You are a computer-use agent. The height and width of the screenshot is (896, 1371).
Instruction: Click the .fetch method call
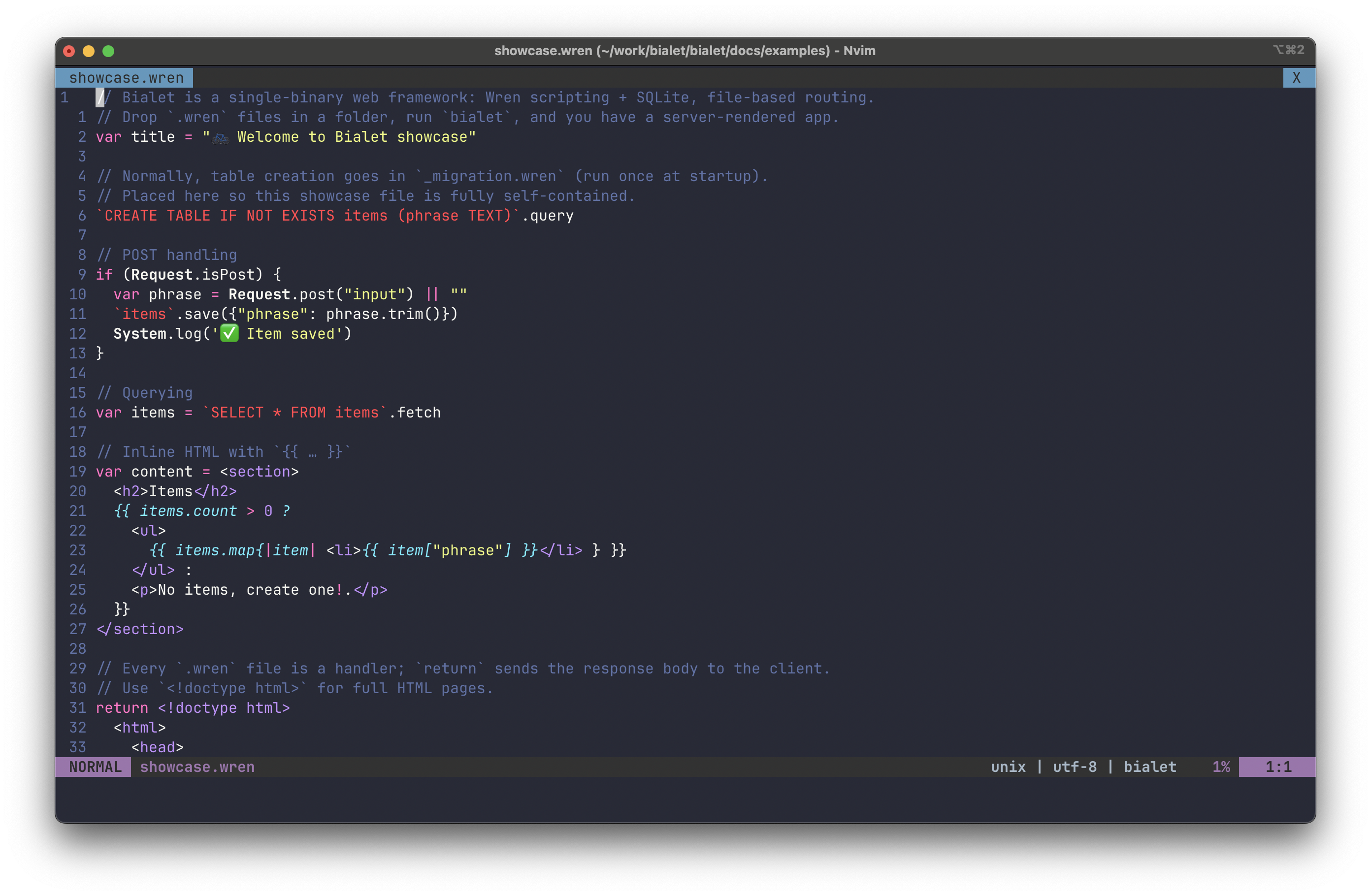coord(415,413)
